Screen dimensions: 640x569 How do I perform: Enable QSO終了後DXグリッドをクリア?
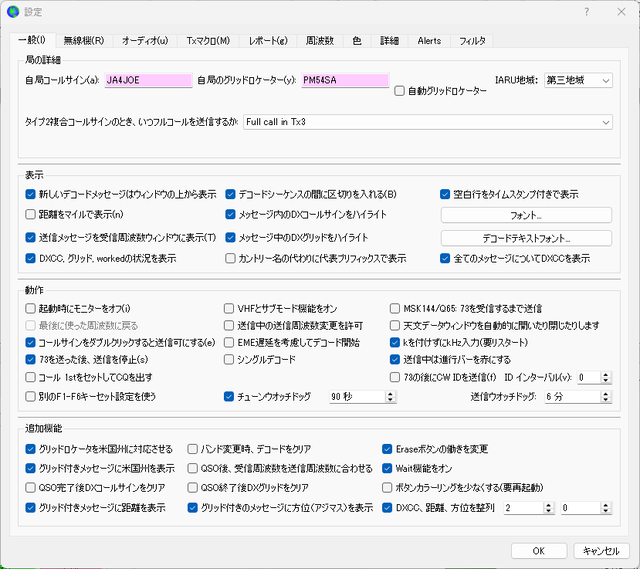192,487
